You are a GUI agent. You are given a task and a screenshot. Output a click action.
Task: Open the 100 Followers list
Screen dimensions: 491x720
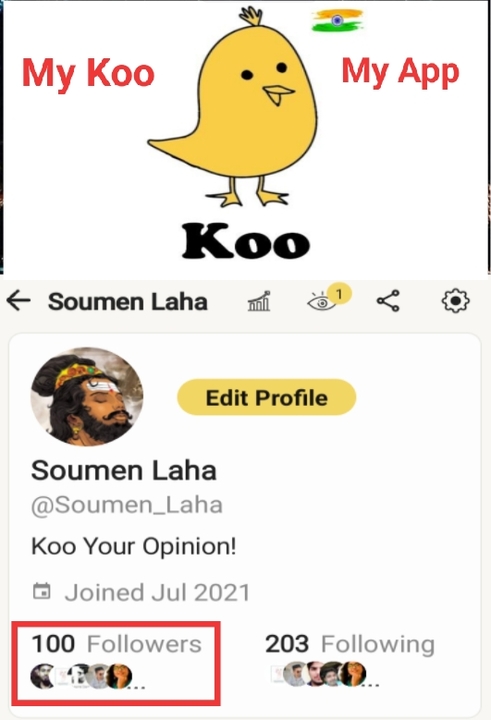[x=116, y=644]
